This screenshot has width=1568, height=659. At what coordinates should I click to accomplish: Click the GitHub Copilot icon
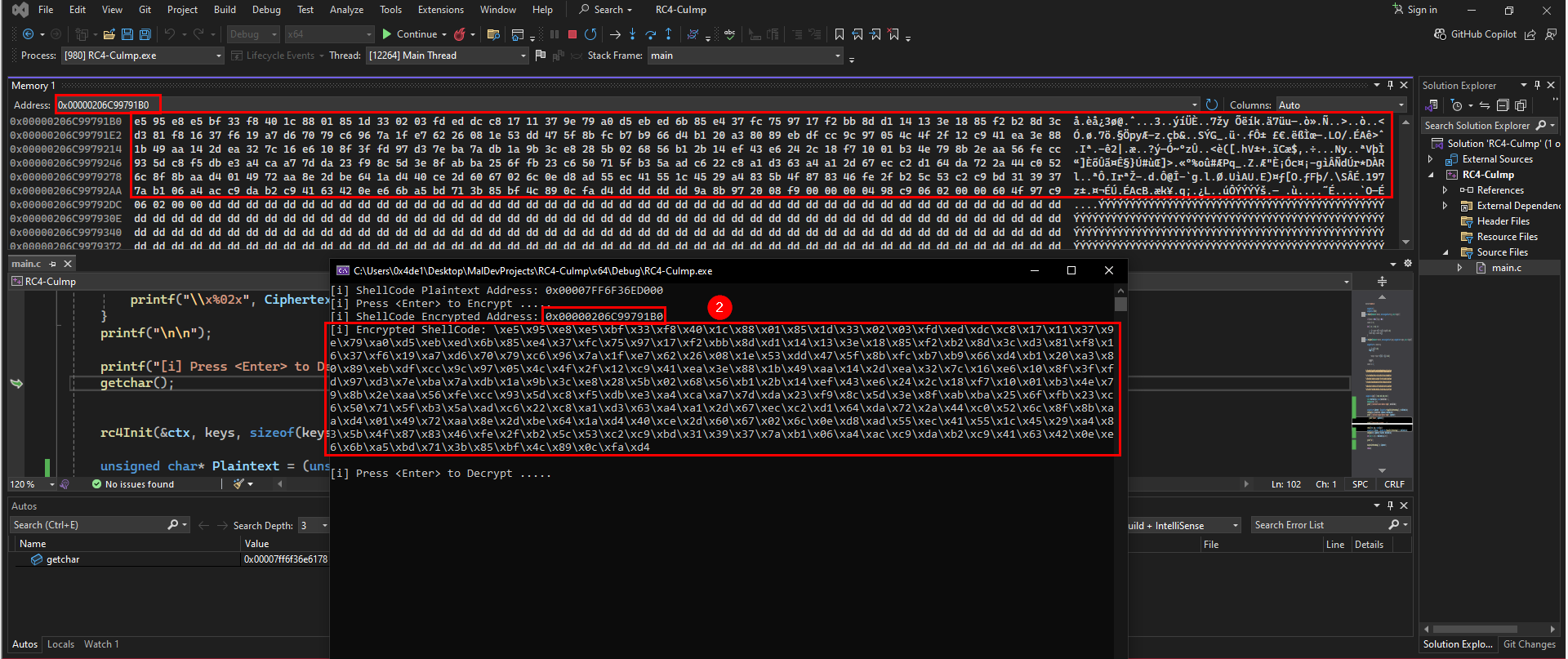pyautogui.click(x=1440, y=34)
